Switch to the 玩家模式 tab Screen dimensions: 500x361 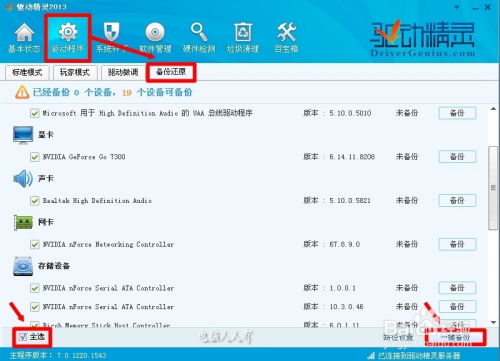pos(75,72)
